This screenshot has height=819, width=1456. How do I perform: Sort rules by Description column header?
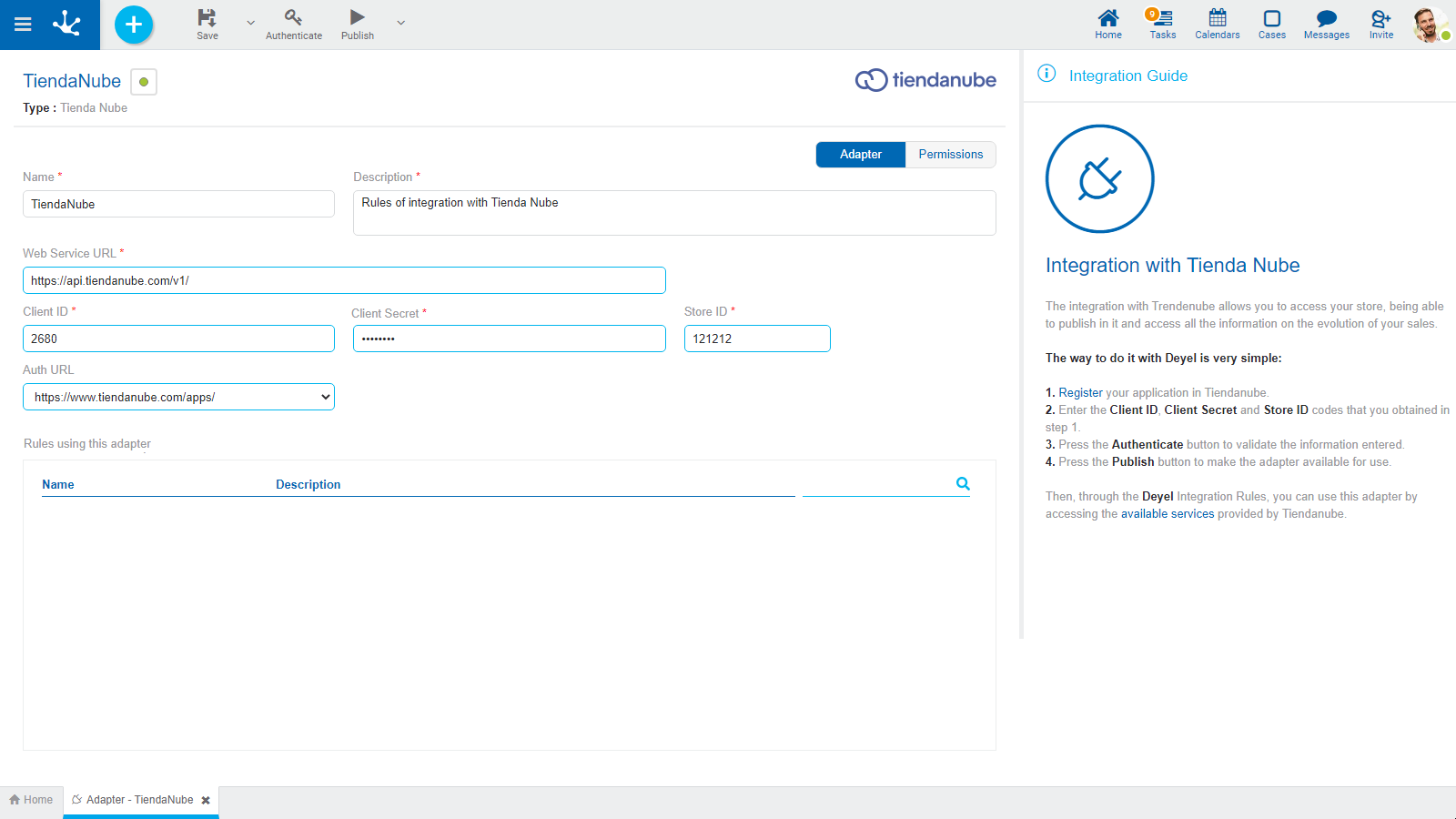[x=308, y=485]
